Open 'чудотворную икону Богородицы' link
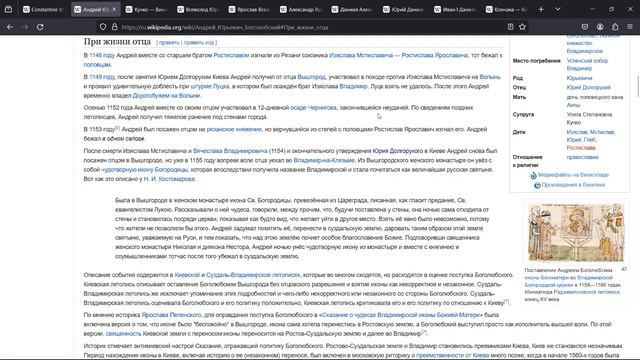The height and width of the screenshot is (360, 640). click(144, 169)
